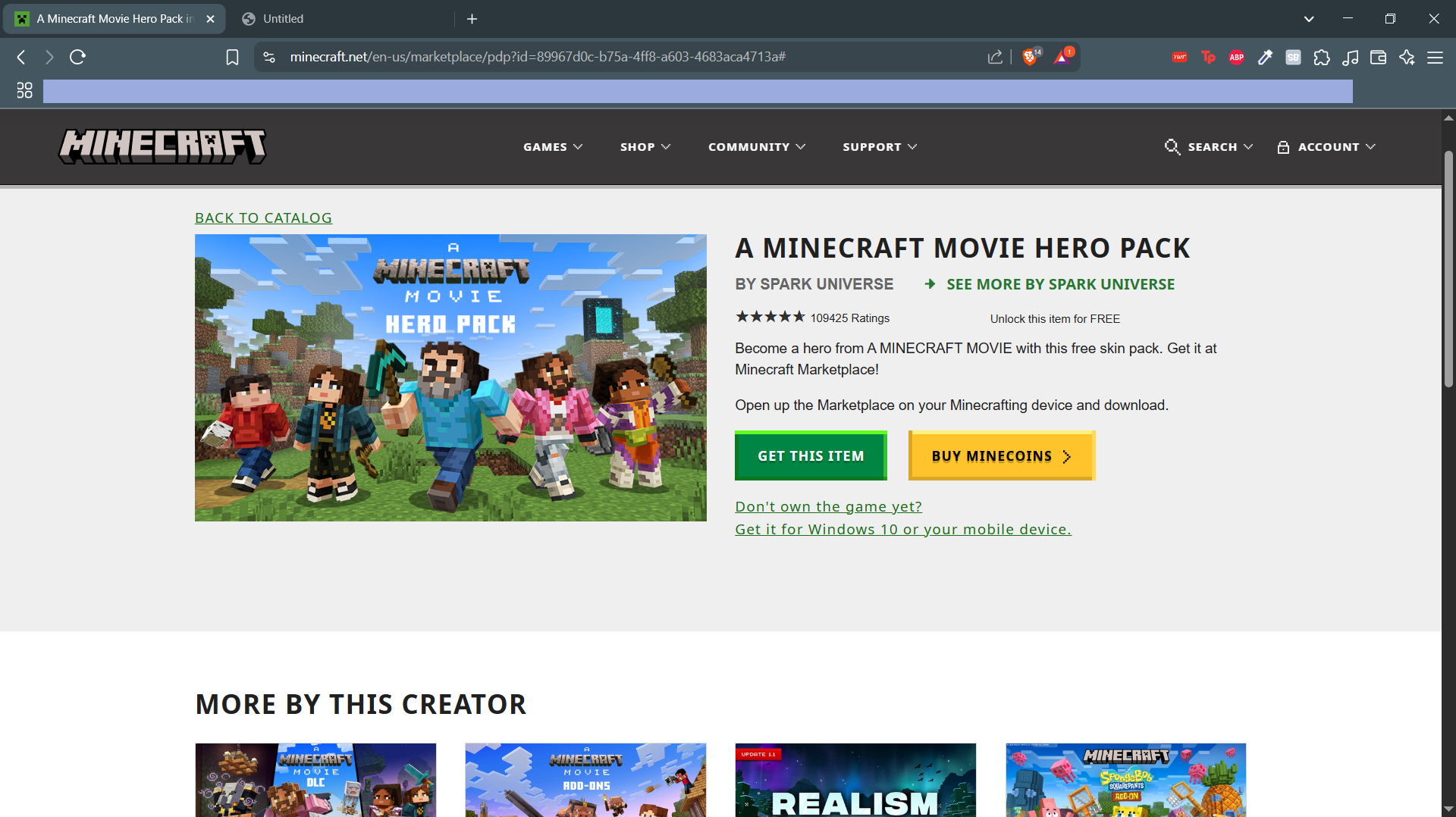Restore down the browser window
Image resolution: width=1456 pixels, height=817 pixels.
point(1390,19)
